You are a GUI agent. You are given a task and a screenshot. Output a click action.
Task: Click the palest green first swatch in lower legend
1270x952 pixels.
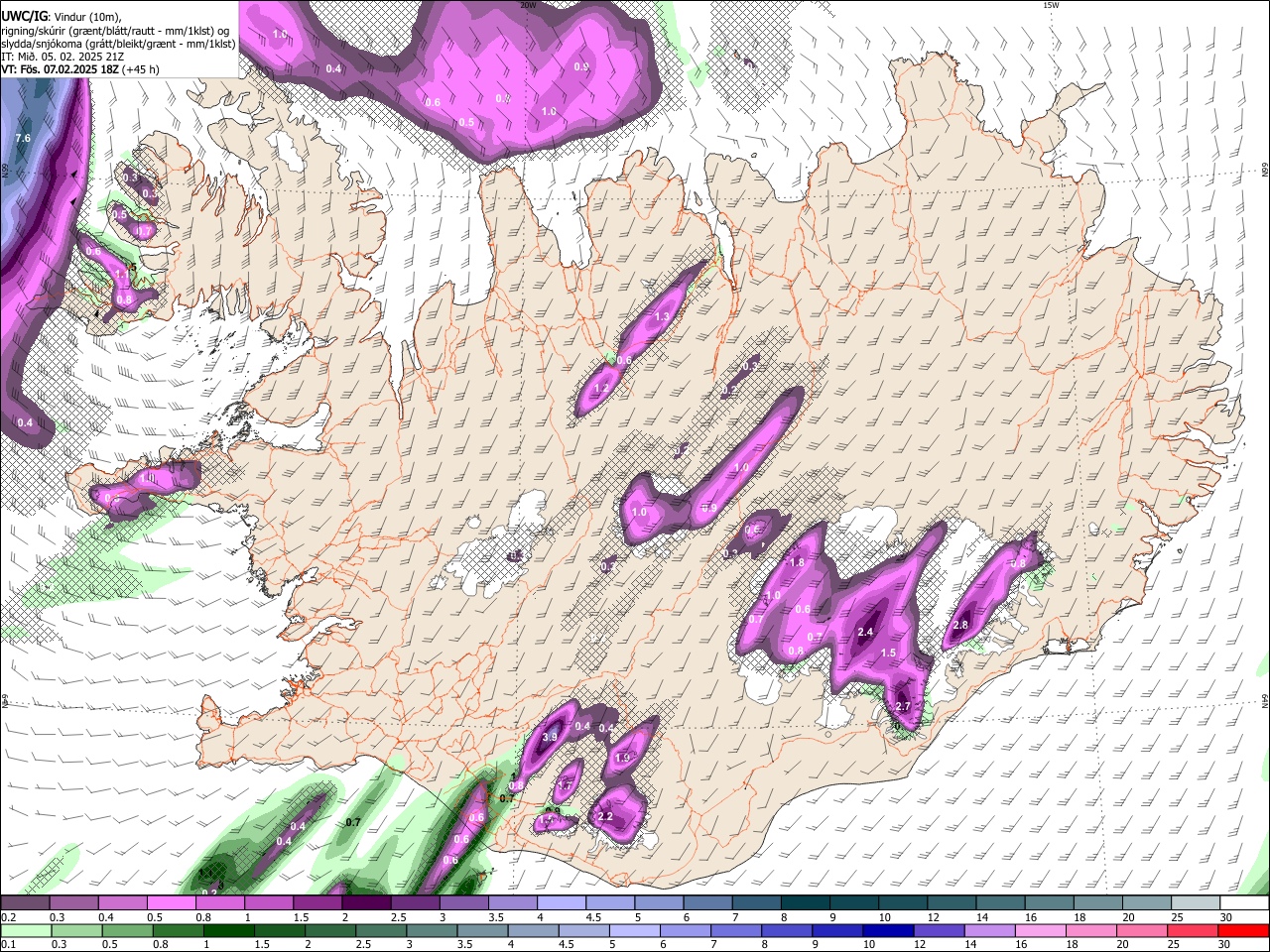coord(25,931)
